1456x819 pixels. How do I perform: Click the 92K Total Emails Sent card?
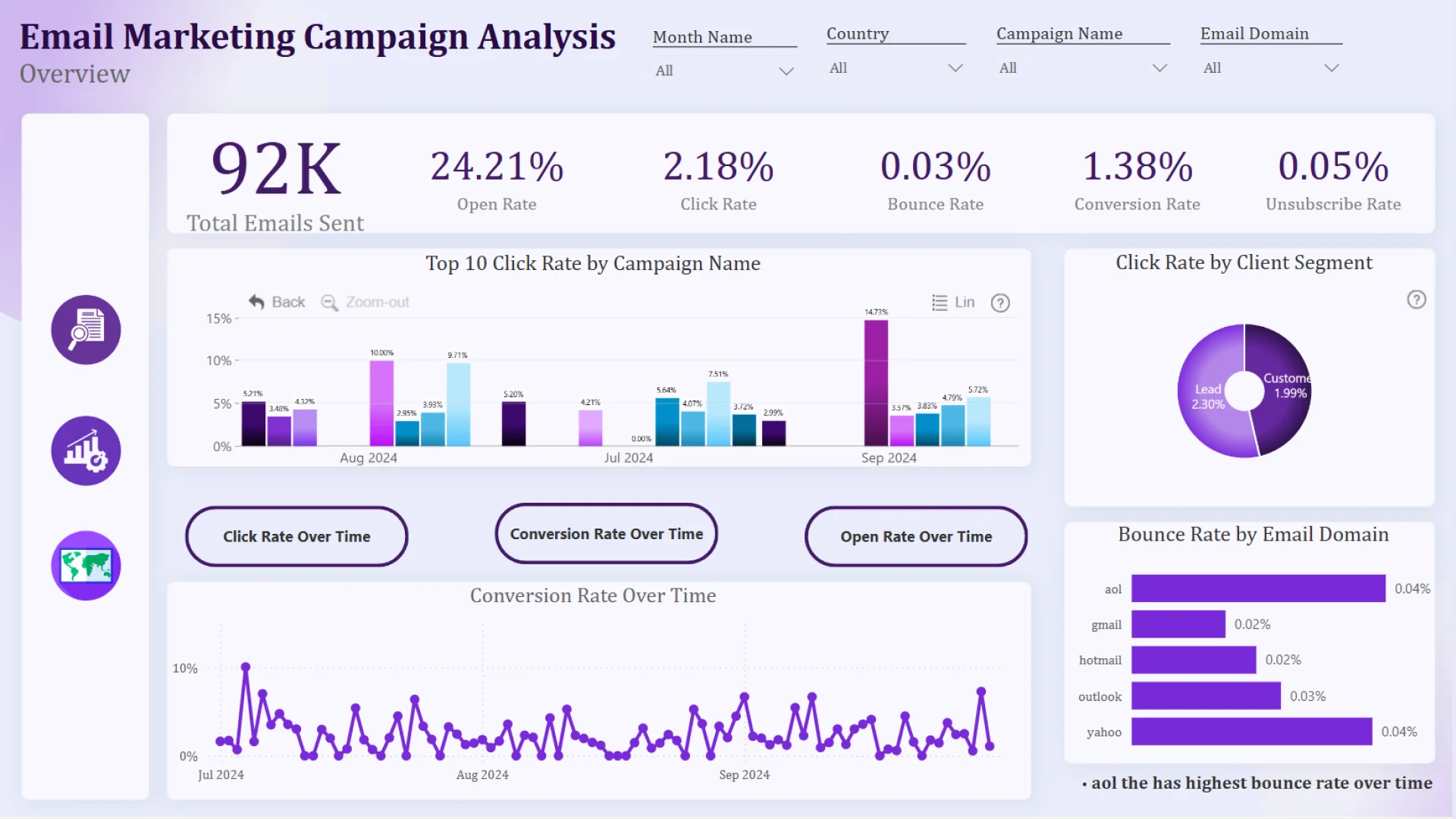[275, 184]
